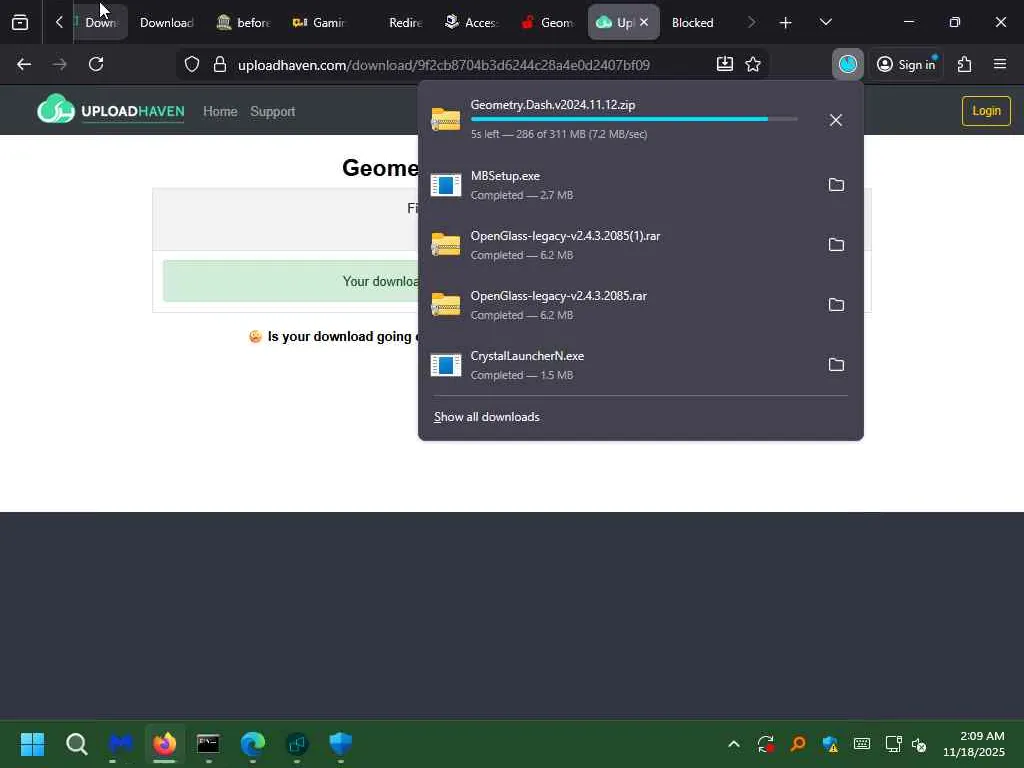The height and width of the screenshot is (768, 1024).
Task: Open Firefox View workspace icon
Action: [20, 23]
